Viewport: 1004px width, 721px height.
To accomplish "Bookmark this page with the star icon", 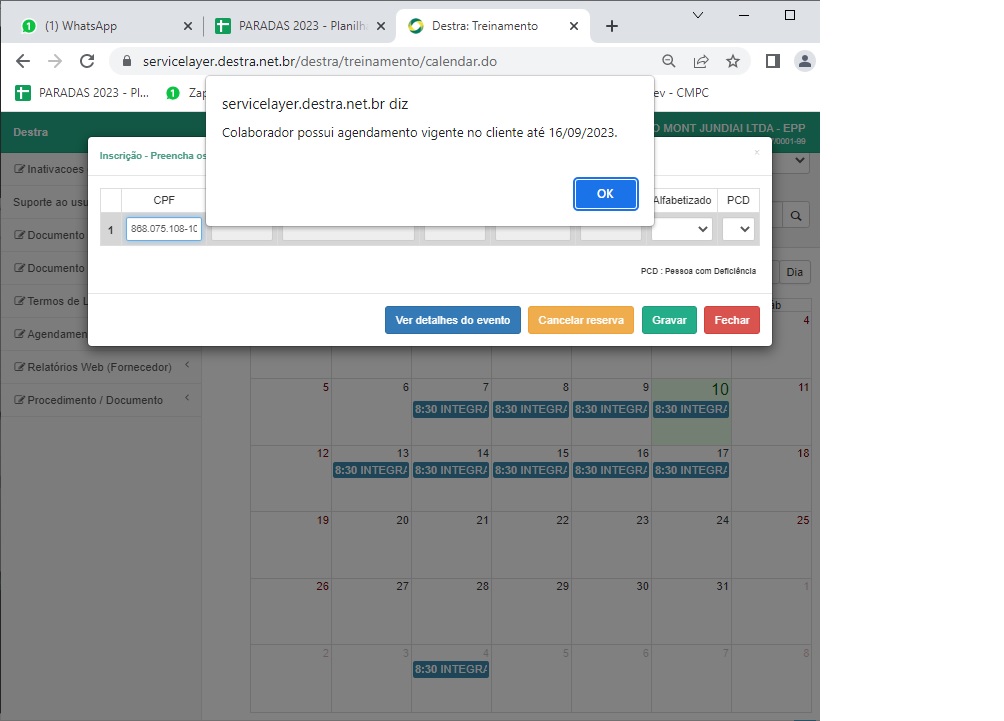I will 733,61.
